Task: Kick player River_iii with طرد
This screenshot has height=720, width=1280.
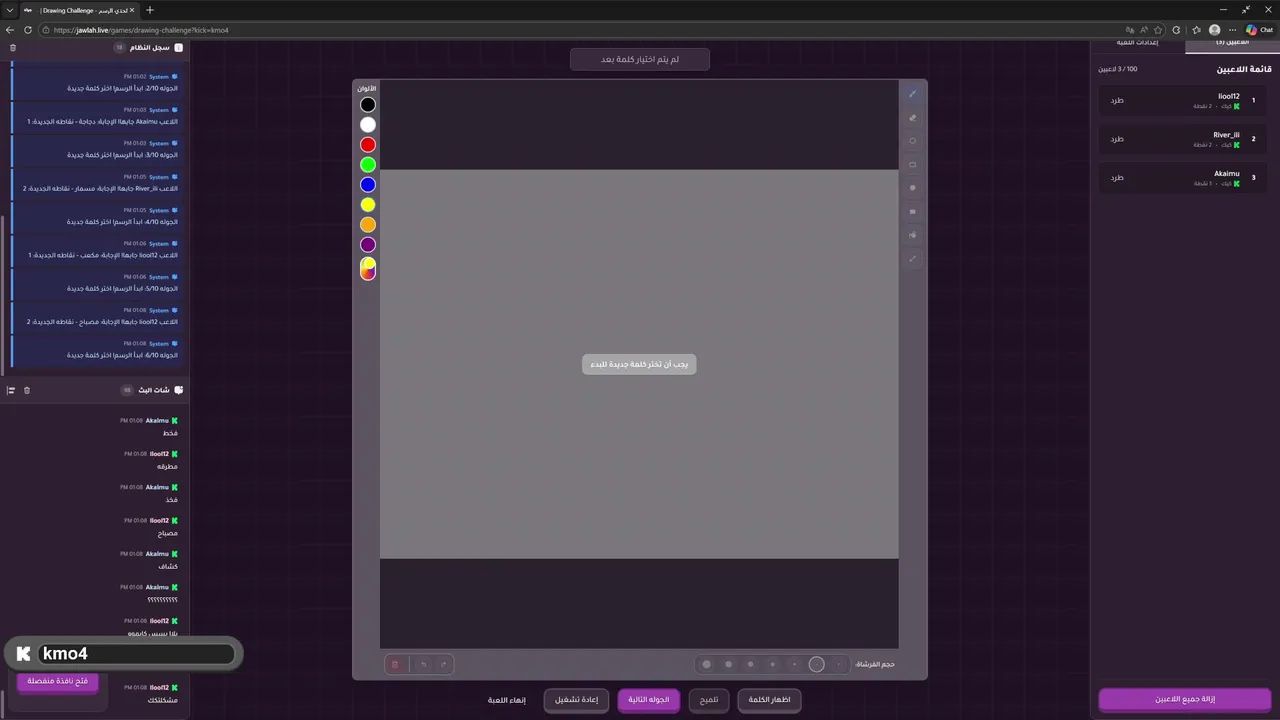Action: coord(1117,139)
